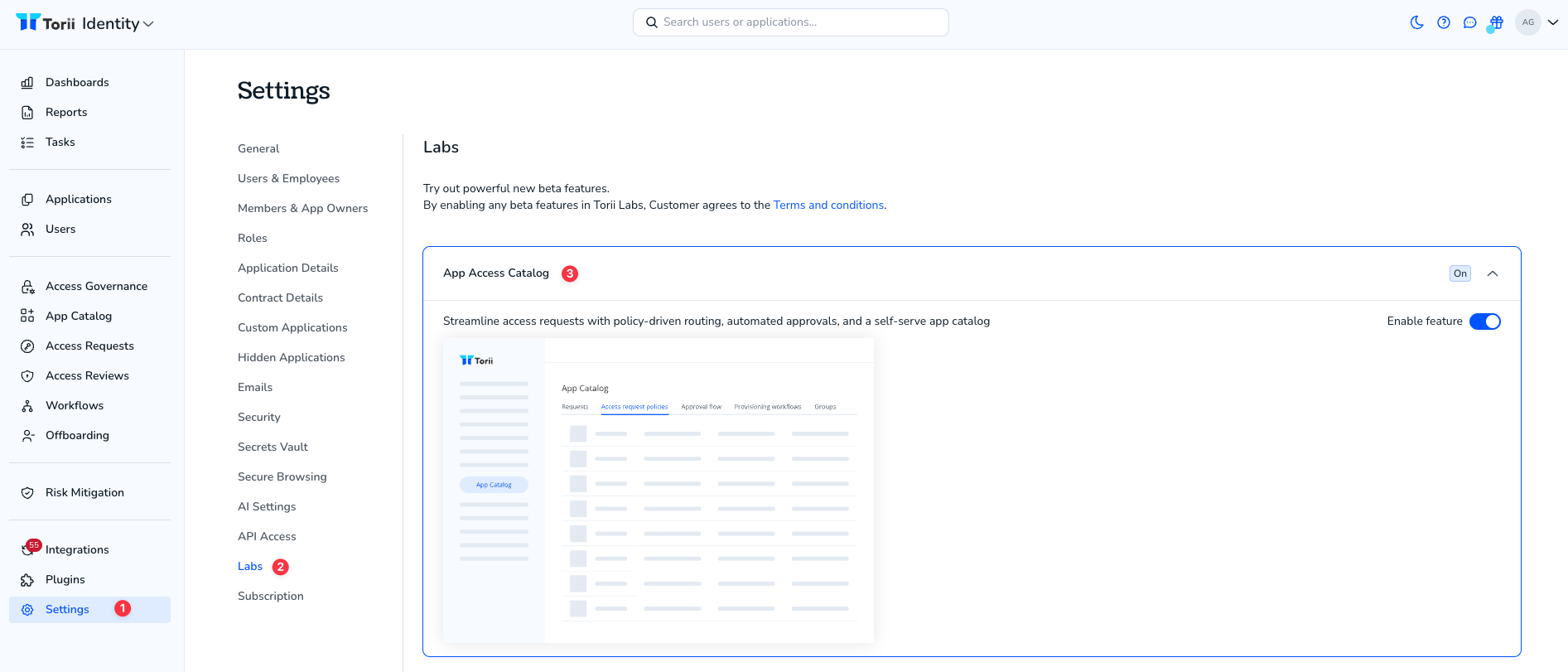This screenshot has width=1568, height=672.
Task: Open the Terms and conditions link
Action: click(x=828, y=205)
